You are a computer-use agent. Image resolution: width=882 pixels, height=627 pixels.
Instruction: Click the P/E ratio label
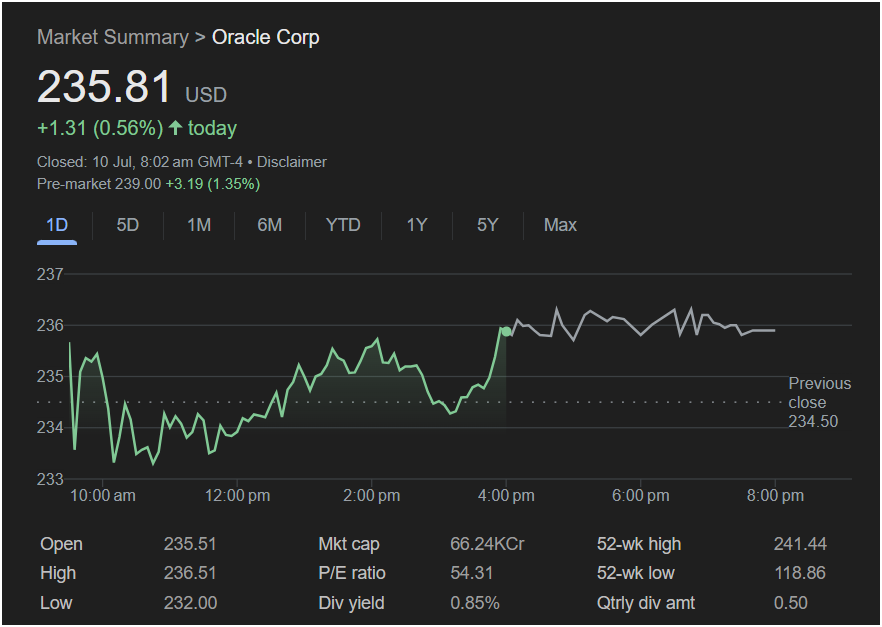click(352, 574)
